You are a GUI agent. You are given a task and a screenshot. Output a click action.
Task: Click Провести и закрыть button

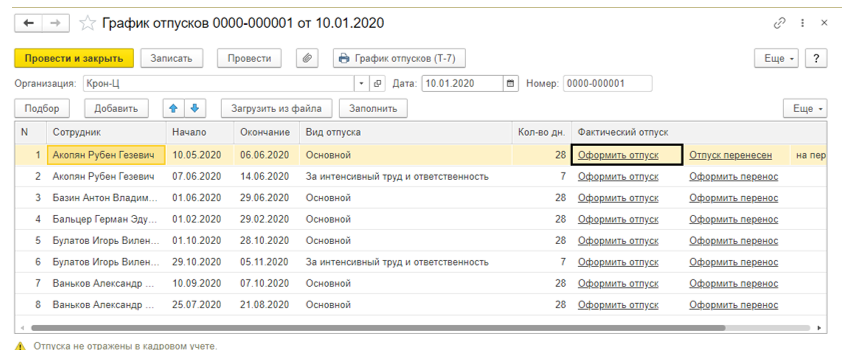(x=74, y=58)
